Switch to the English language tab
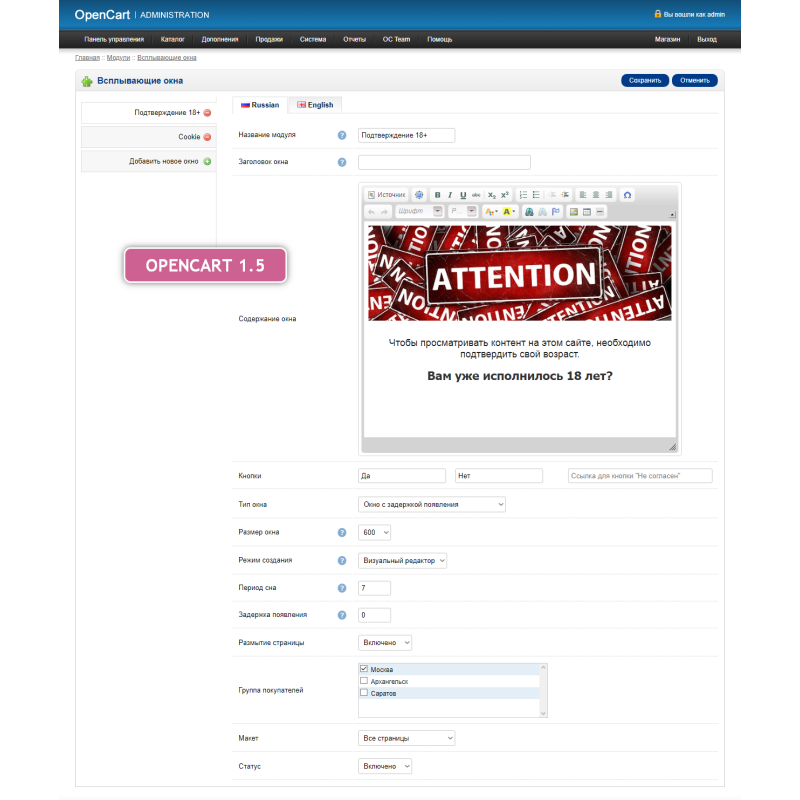 314,105
